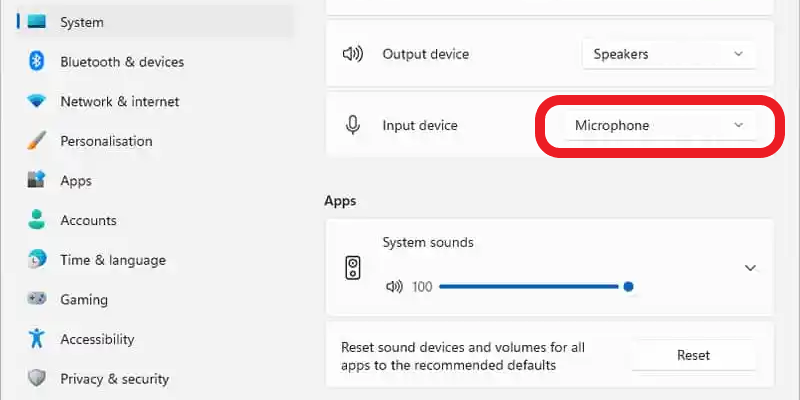Go to Accounts settings page

pyautogui.click(x=88, y=220)
